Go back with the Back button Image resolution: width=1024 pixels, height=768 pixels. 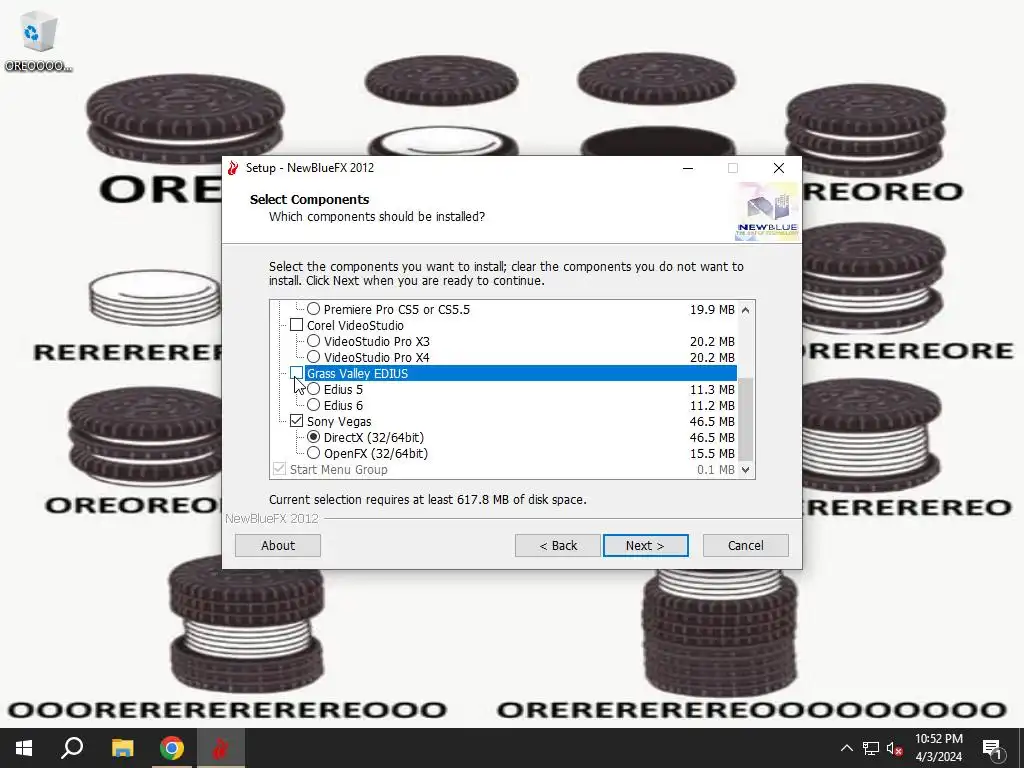(558, 545)
